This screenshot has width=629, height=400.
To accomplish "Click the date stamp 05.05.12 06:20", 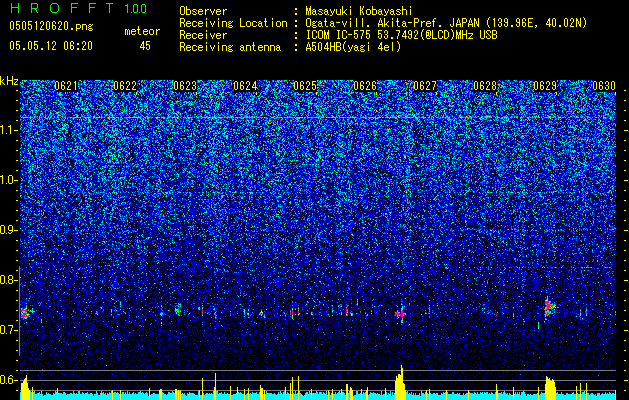I will tap(51, 46).
